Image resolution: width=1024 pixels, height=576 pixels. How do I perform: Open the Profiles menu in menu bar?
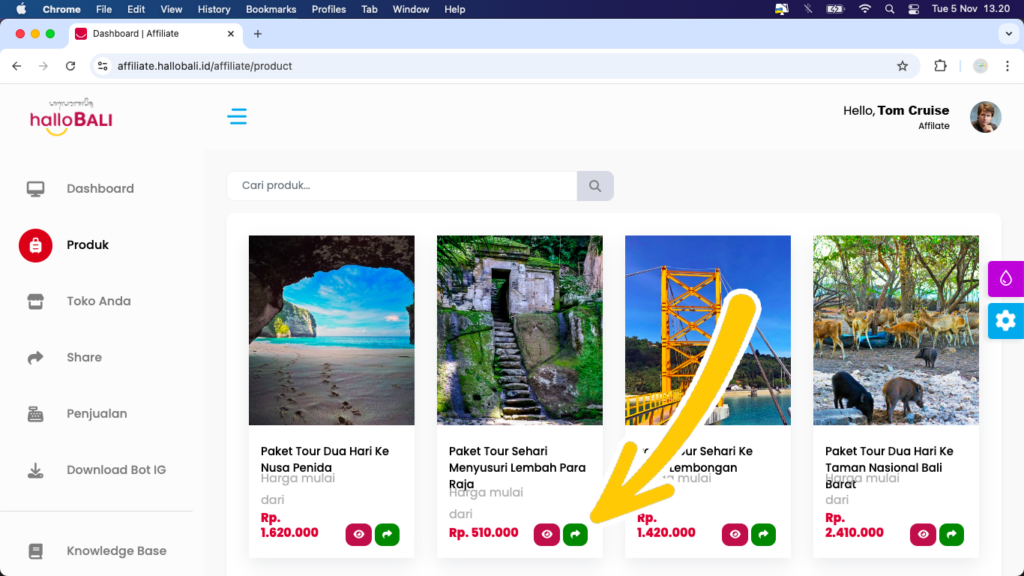click(328, 9)
